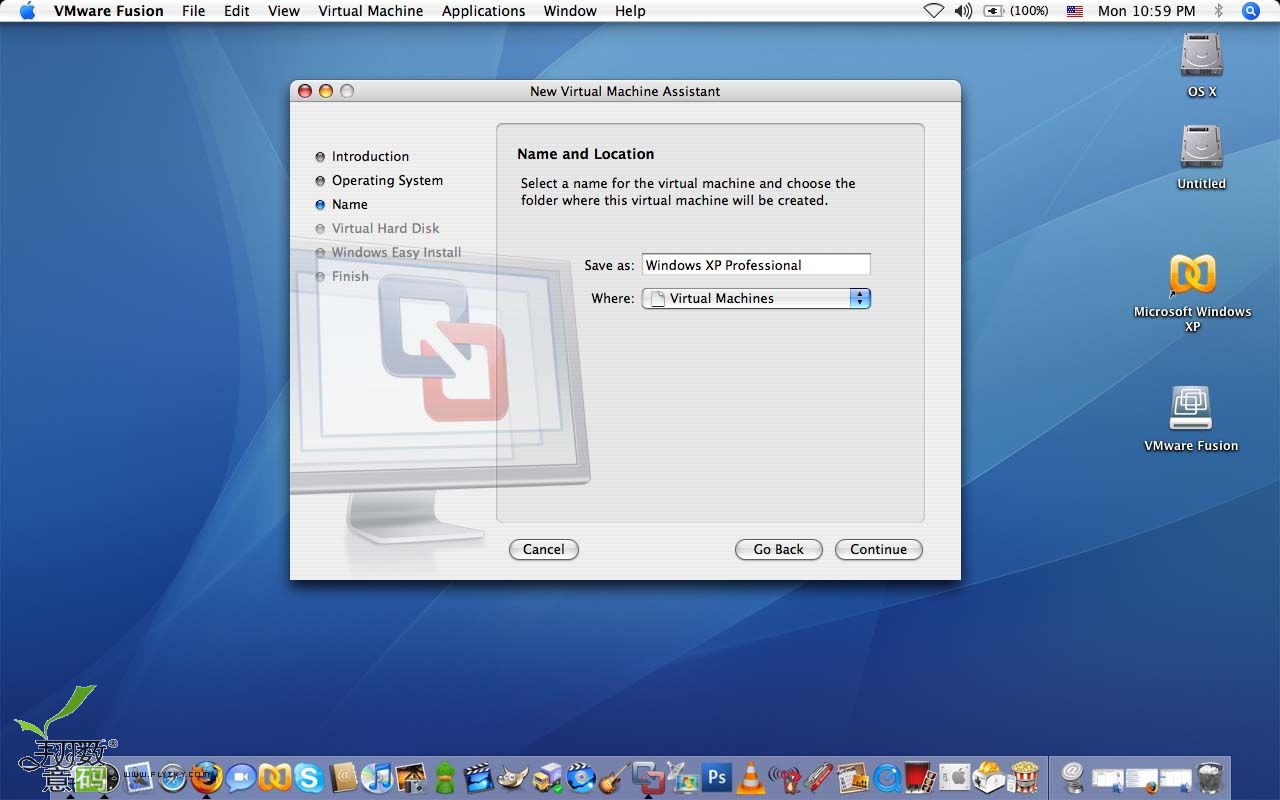Click the Go Back button
The image size is (1280, 800).
pos(778,549)
